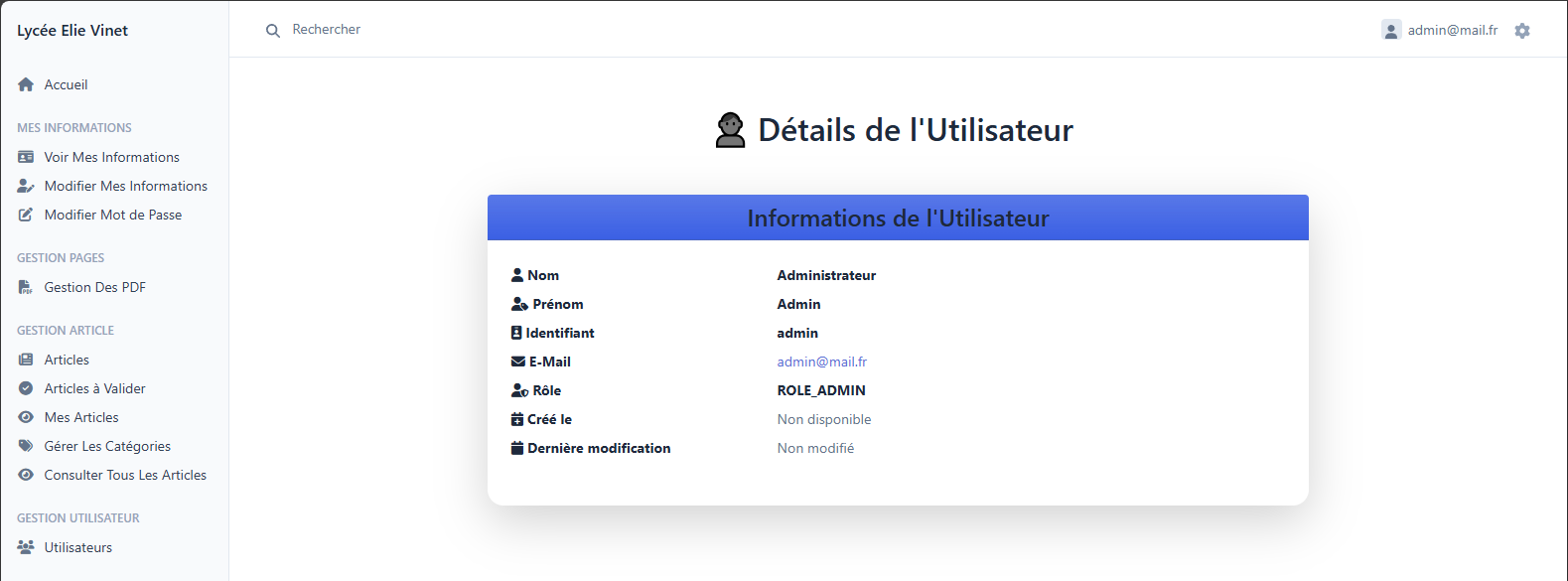Go to Consulter Tous Les Articles
The width and height of the screenshot is (1568, 581).
(x=125, y=475)
